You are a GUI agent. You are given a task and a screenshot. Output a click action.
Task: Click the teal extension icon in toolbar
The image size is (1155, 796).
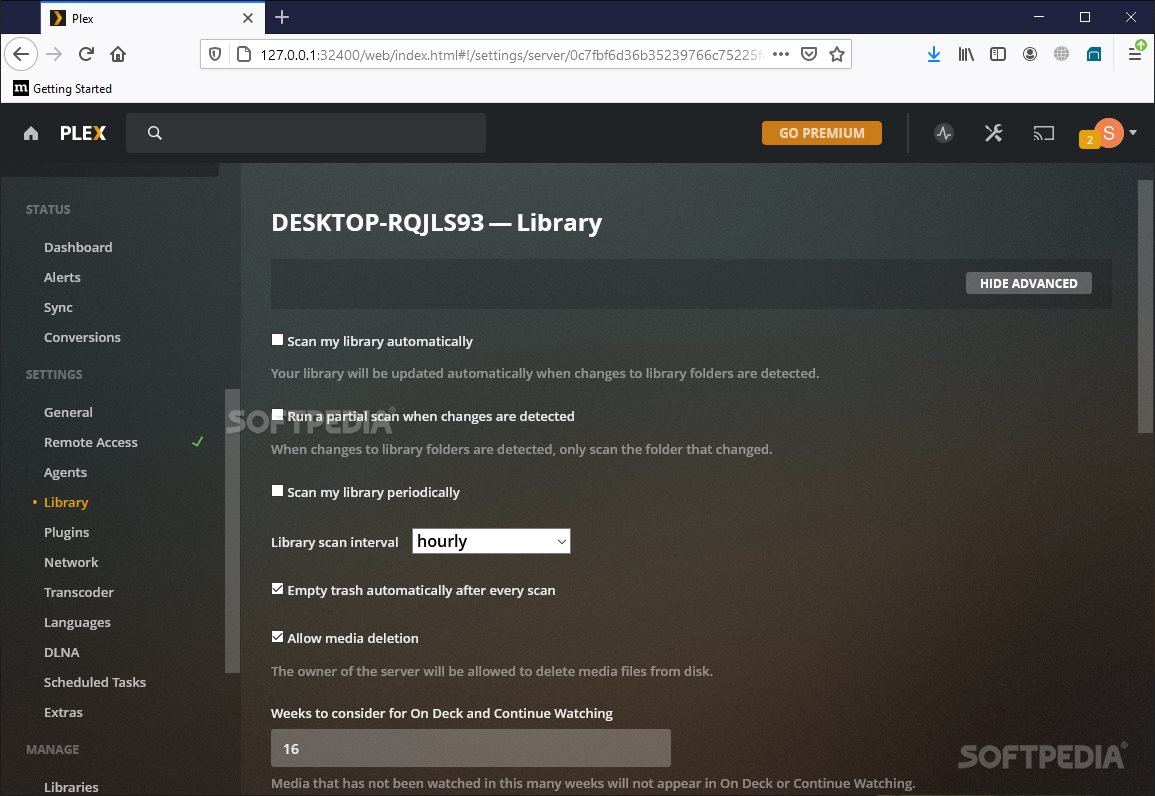pos(1094,54)
